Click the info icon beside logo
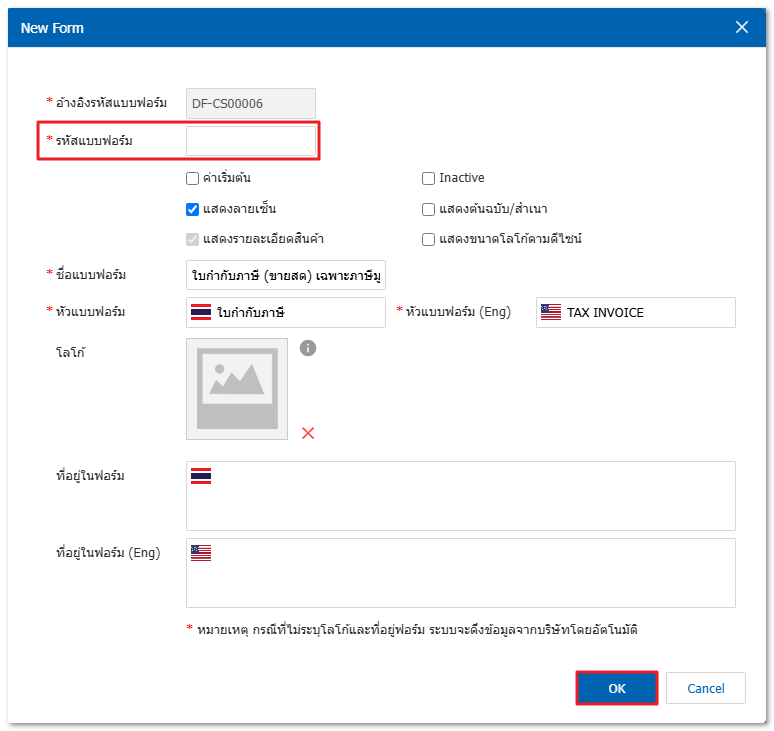The height and width of the screenshot is (731, 774). point(308,348)
